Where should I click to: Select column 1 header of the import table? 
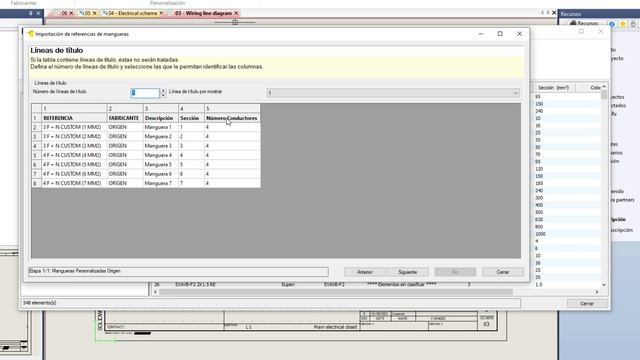tap(74, 109)
